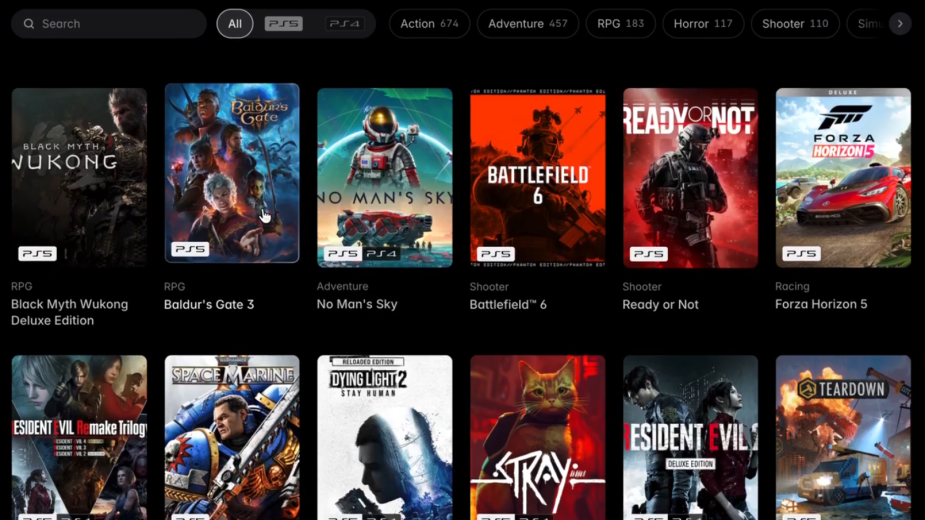Screen dimensions: 925x520
Task: Click the PS5 badge on Baldur's Gate 3
Action: [x=190, y=249]
